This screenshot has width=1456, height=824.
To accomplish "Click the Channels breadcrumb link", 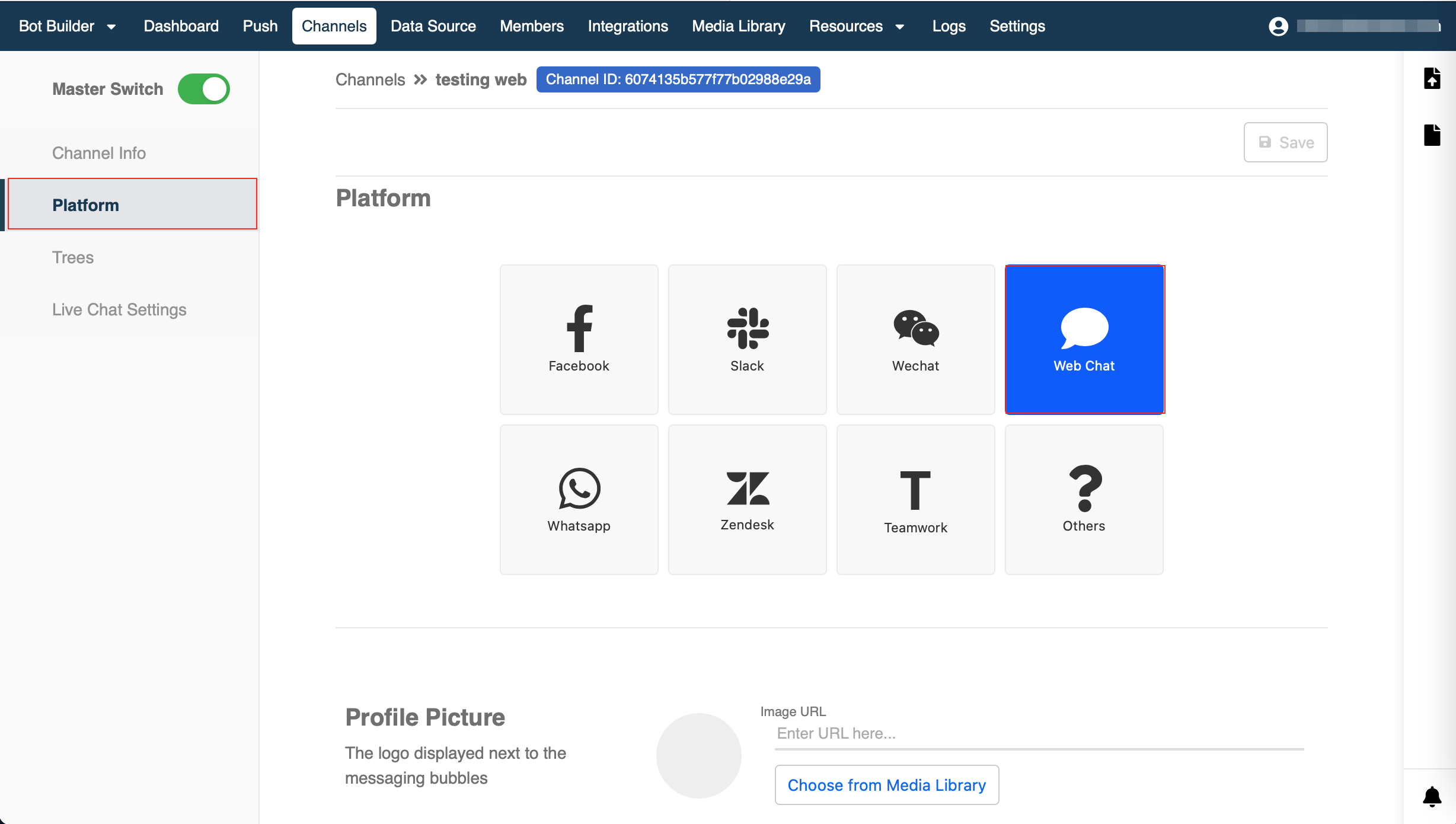I will [370, 79].
